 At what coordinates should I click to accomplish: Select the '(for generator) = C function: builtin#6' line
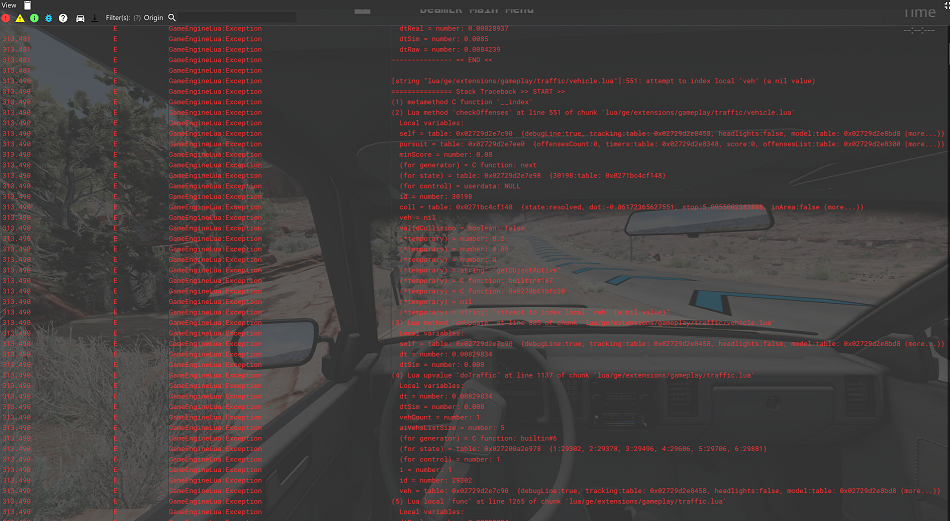[x=478, y=439]
